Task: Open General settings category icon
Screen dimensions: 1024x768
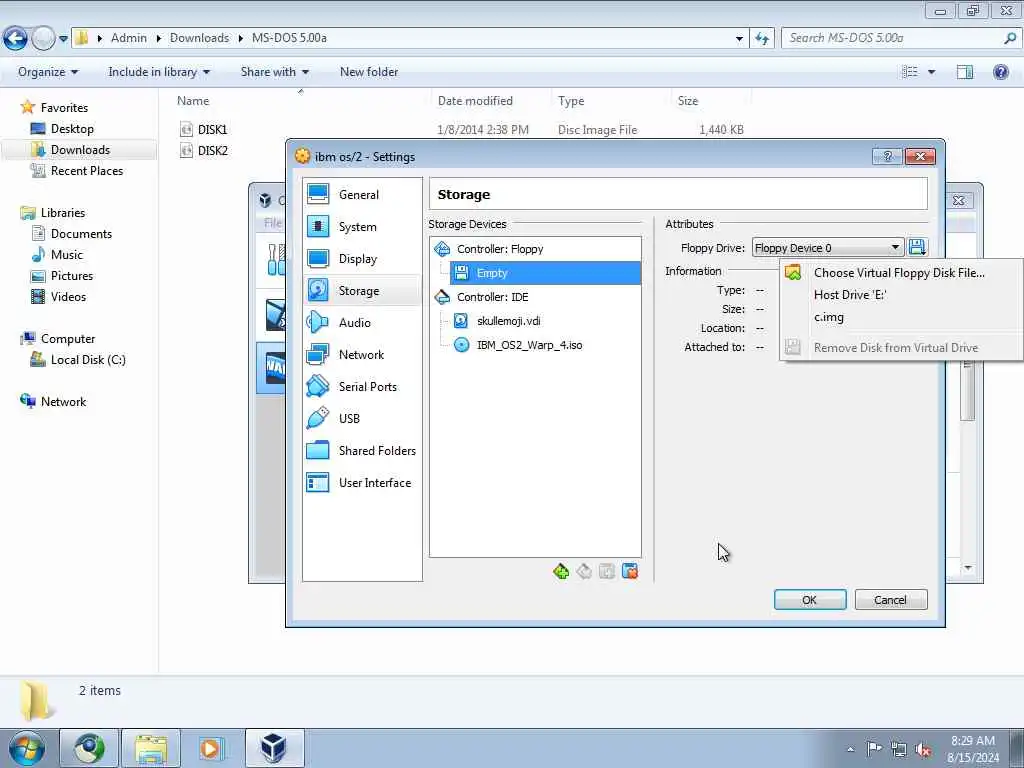Action: tap(318, 194)
